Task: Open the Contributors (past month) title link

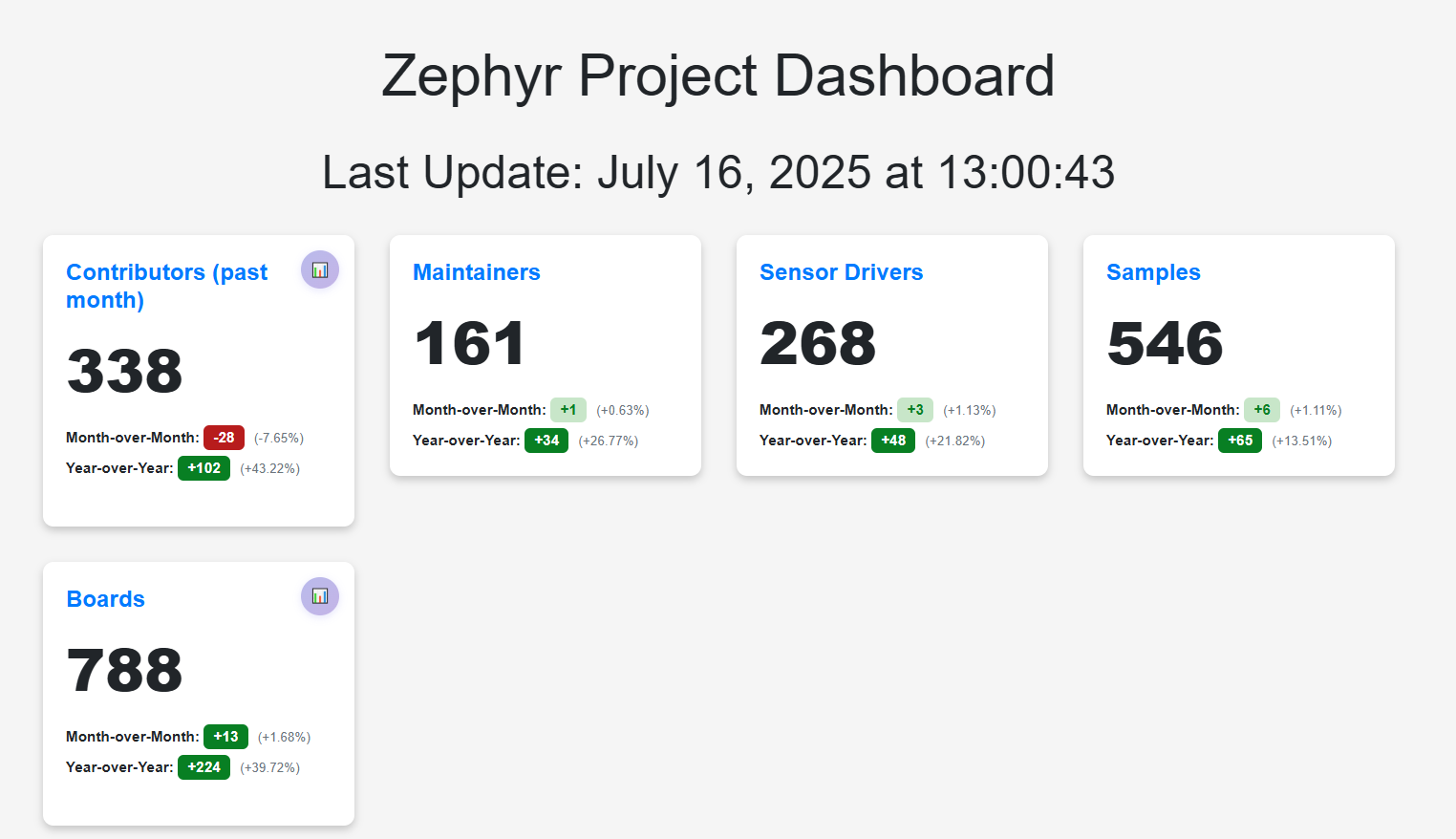Action: pos(167,286)
